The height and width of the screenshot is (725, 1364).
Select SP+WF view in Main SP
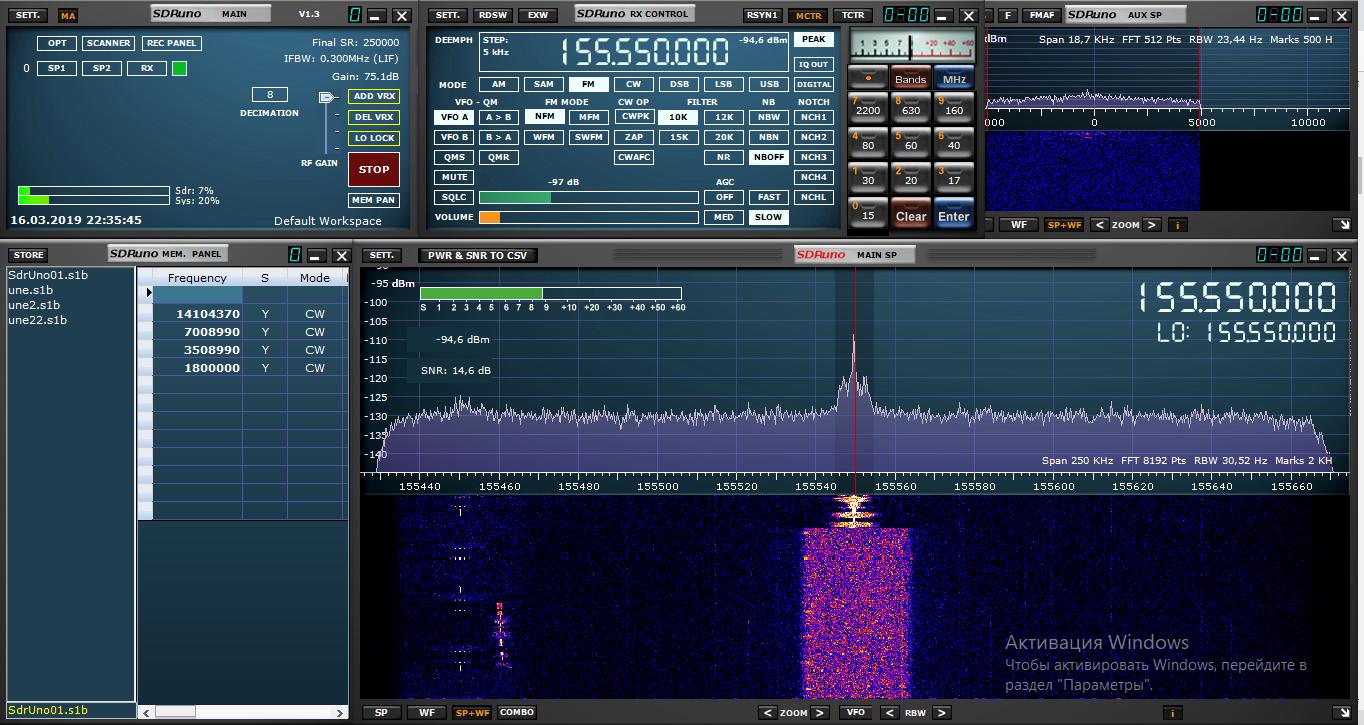tap(472, 713)
